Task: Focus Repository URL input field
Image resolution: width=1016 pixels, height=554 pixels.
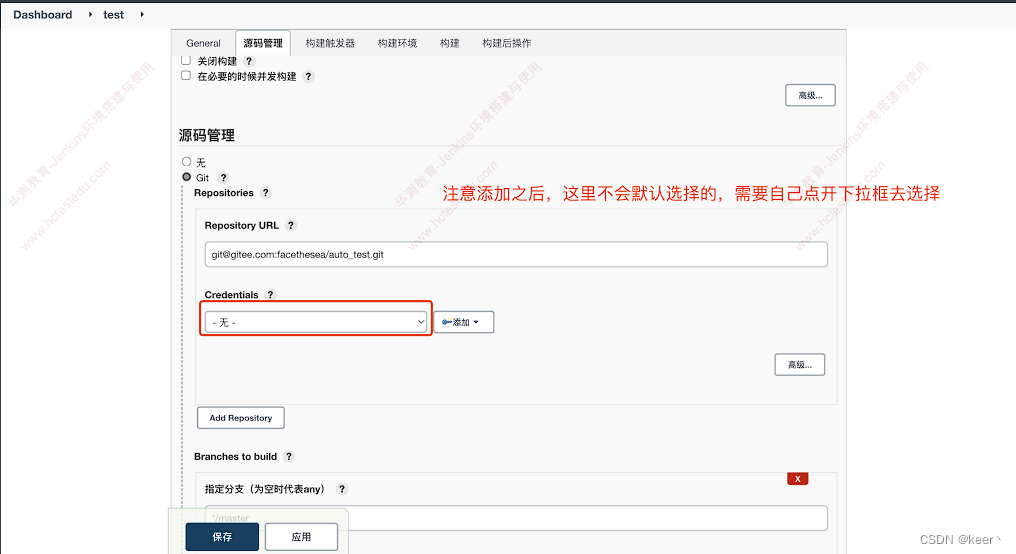Action: pyautogui.click(x=516, y=255)
